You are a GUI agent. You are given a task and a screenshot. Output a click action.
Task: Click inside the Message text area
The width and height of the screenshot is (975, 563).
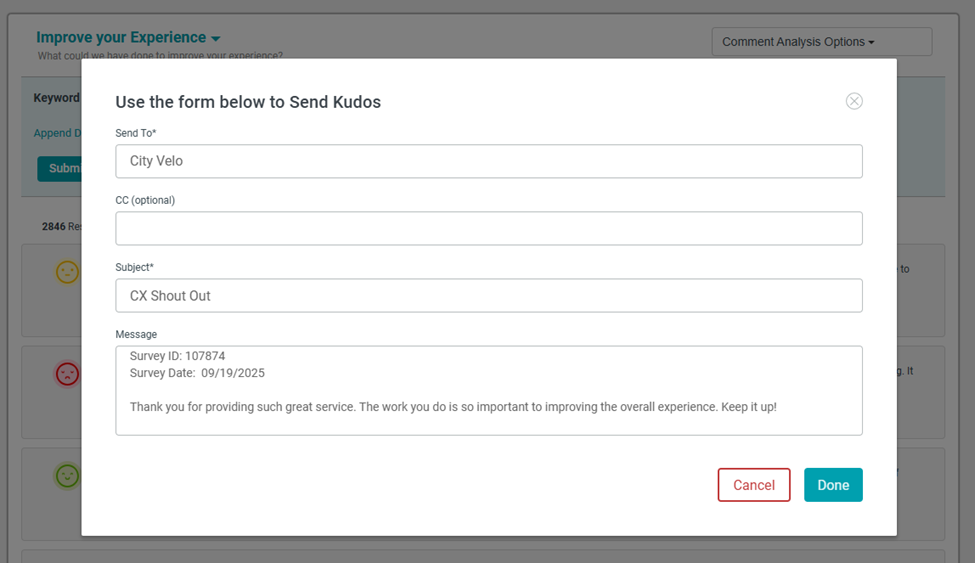click(488, 420)
